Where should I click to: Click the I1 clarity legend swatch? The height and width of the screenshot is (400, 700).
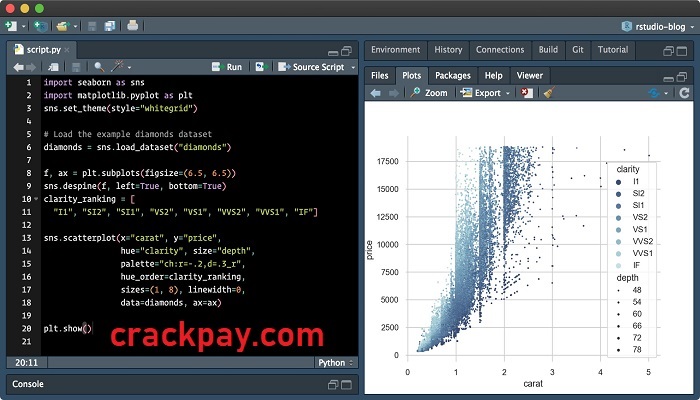click(618, 182)
